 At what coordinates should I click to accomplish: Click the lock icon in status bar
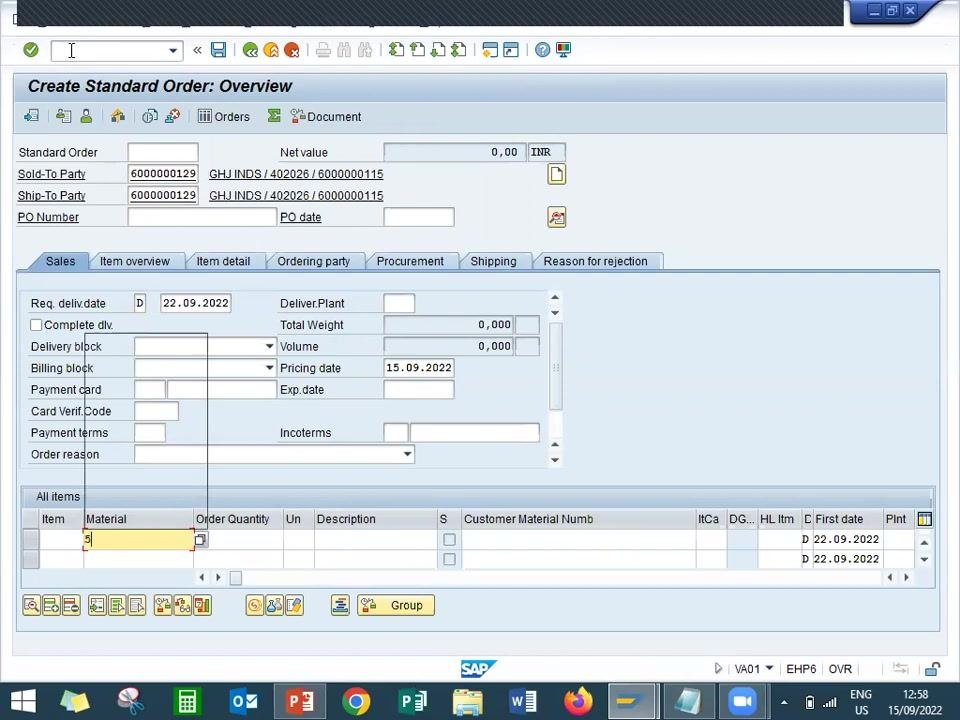pos(932,669)
